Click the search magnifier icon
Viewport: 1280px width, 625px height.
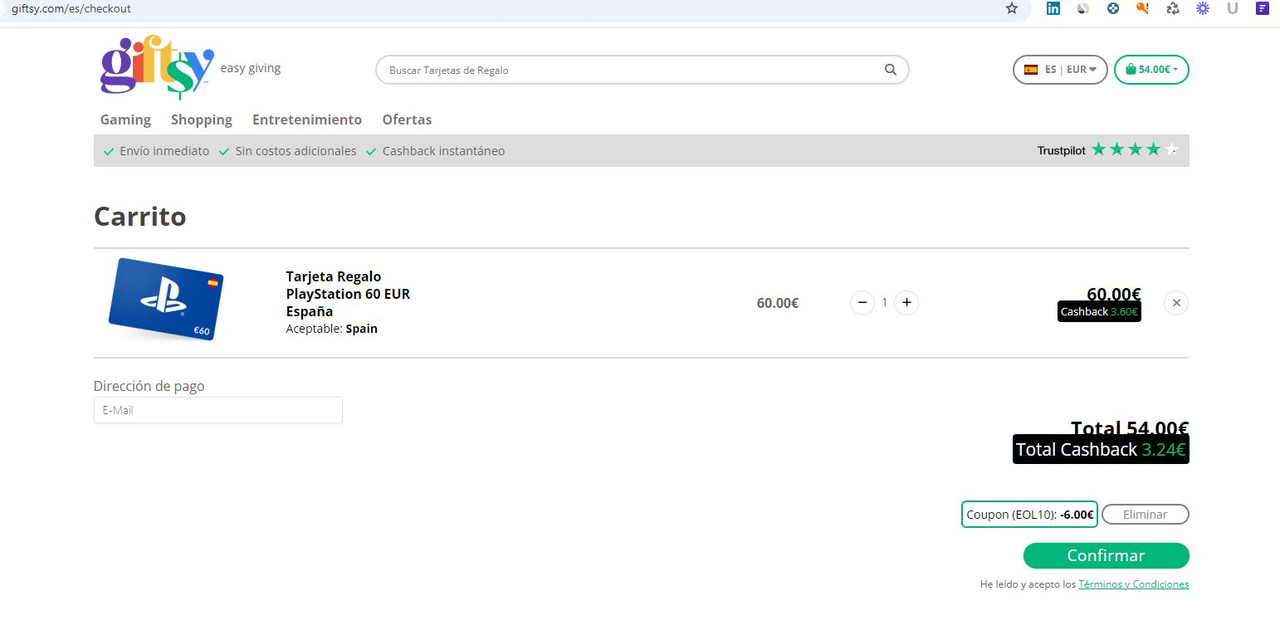point(890,70)
